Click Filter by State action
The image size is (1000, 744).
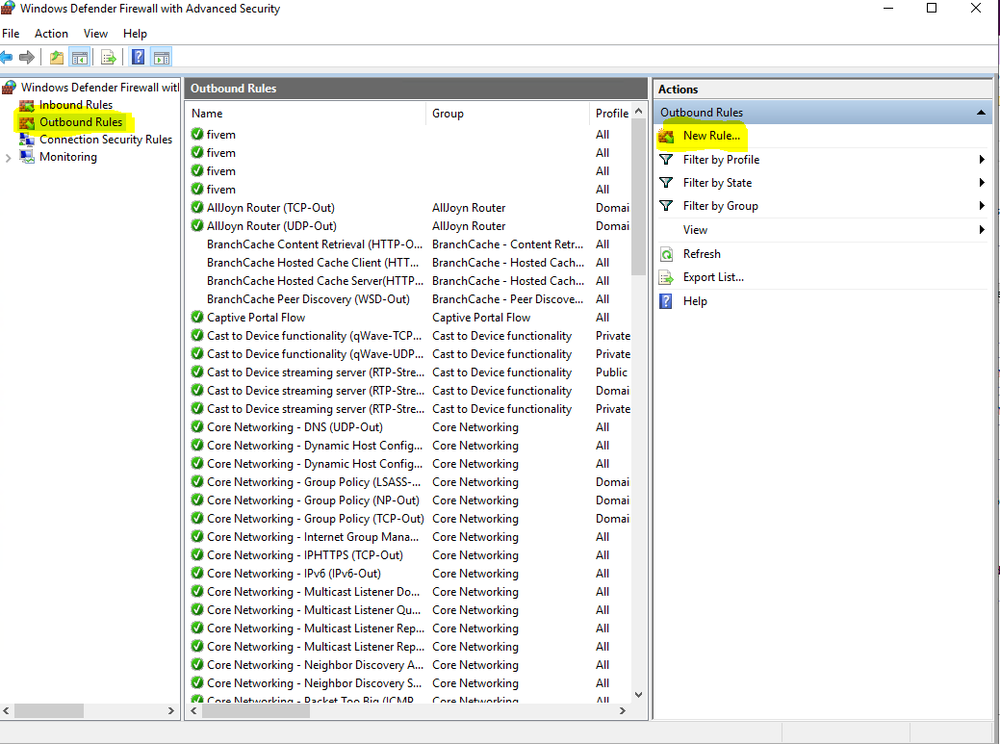(717, 183)
